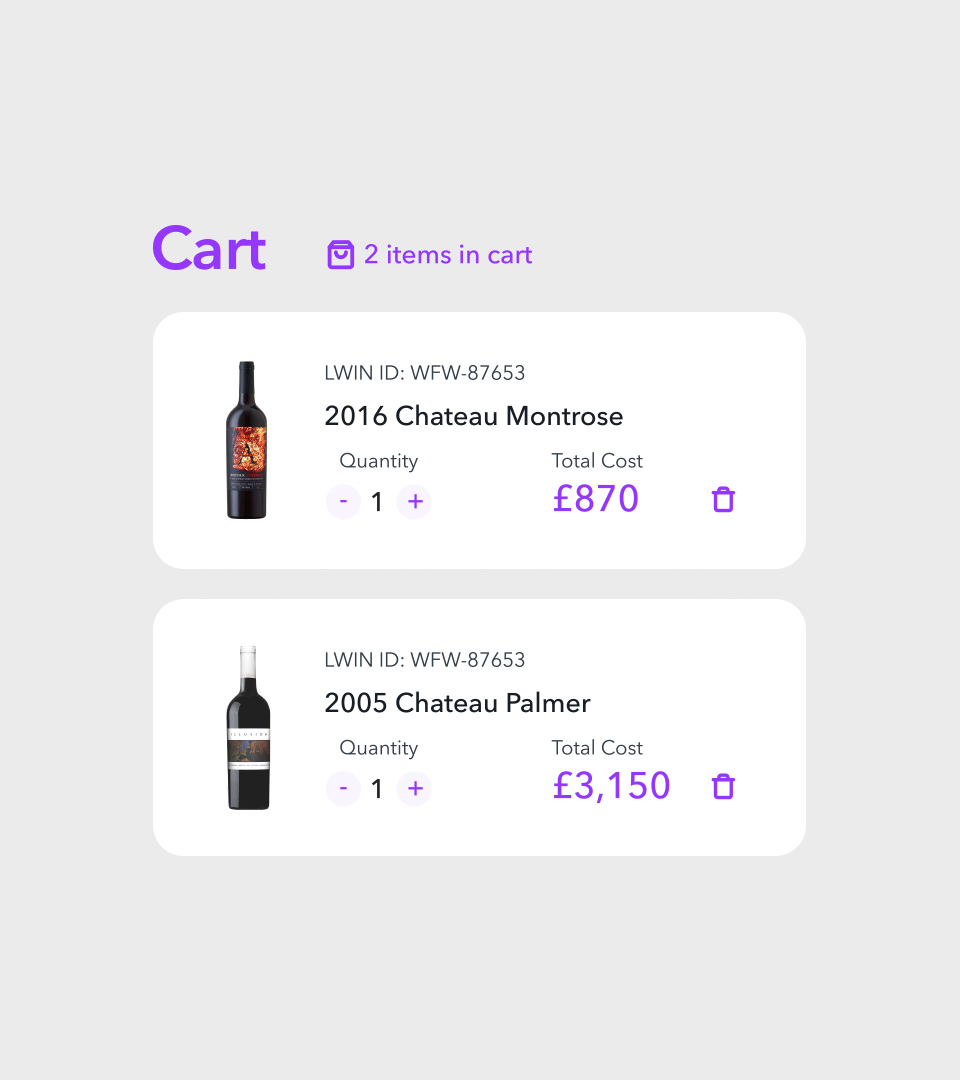Select the £870 total cost amount
Image resolution: width=960 pixels, height=1080 pixels.
pyautogui.click(x=595, y=498)
